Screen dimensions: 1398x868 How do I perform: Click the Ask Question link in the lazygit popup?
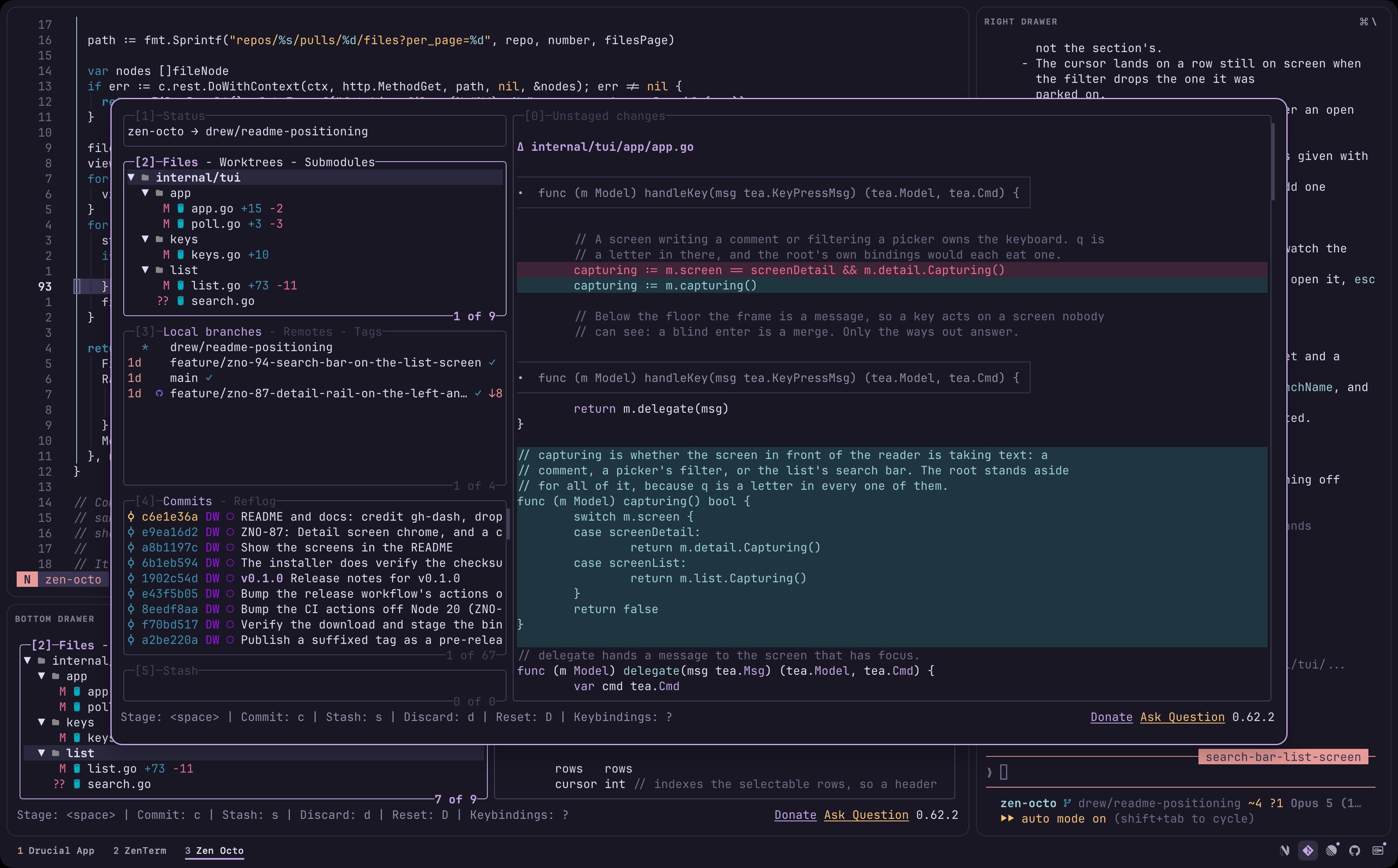coord(1182,717)
